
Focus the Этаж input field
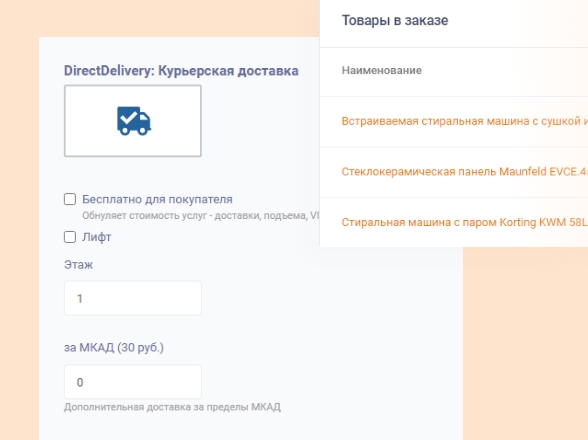[x=133, y=298]
